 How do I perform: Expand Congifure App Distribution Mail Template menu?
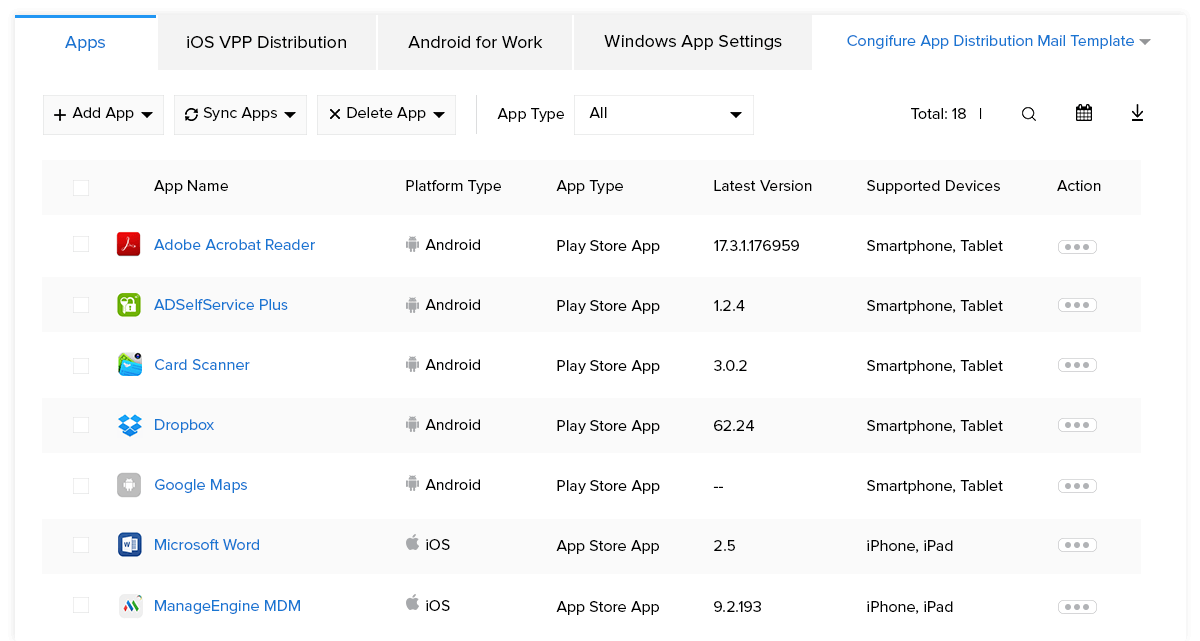click(998, 41)
